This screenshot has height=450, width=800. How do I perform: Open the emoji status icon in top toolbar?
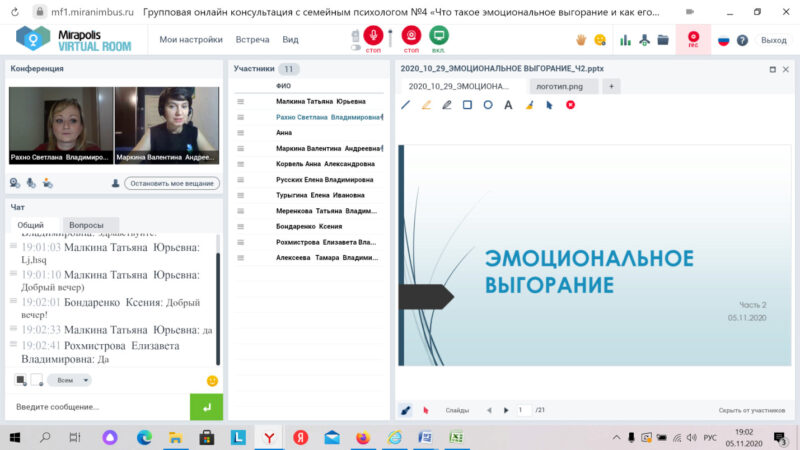point(600,40)
